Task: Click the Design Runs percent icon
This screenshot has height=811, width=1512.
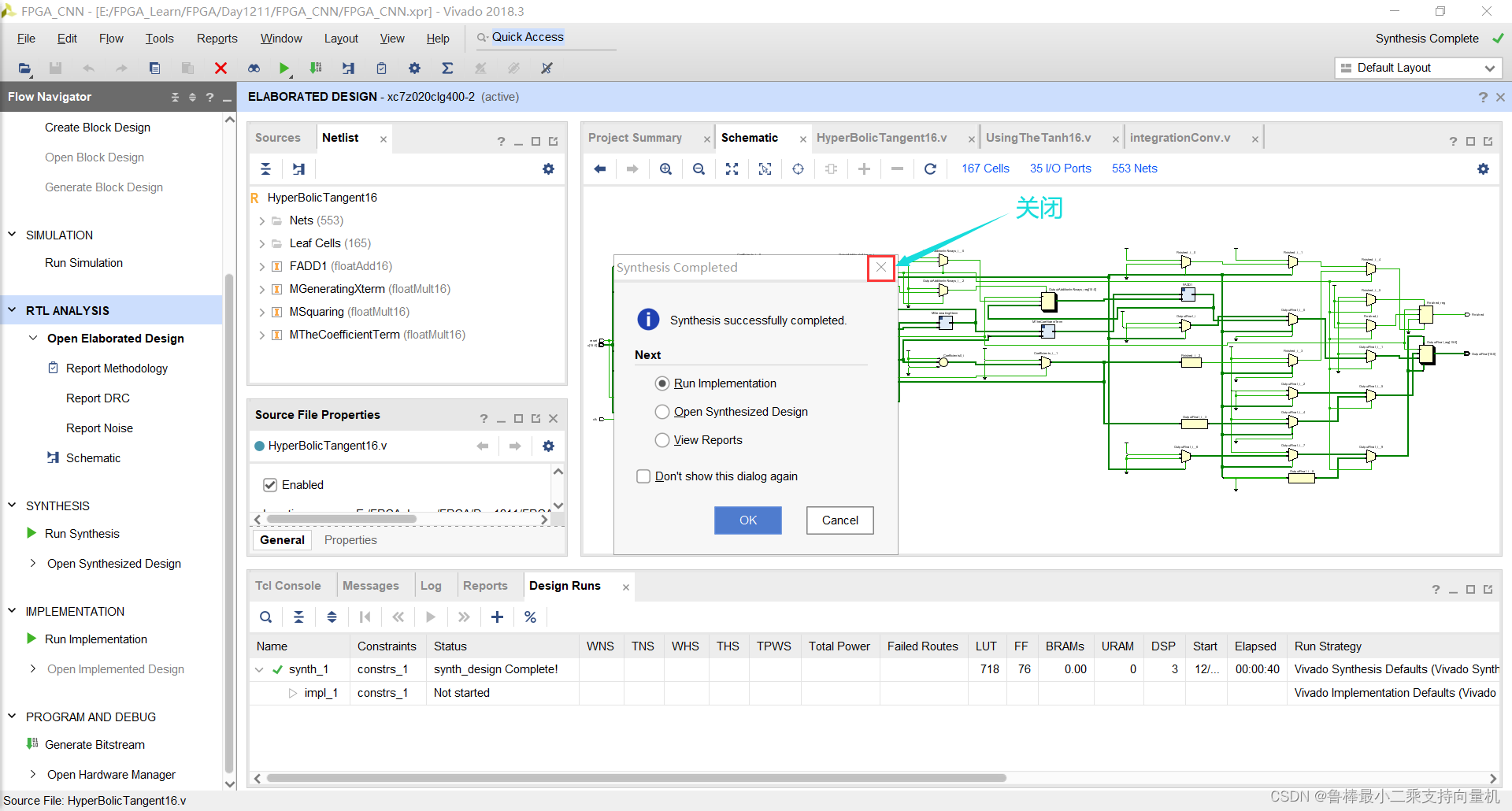Action: [x=530, y=617]
